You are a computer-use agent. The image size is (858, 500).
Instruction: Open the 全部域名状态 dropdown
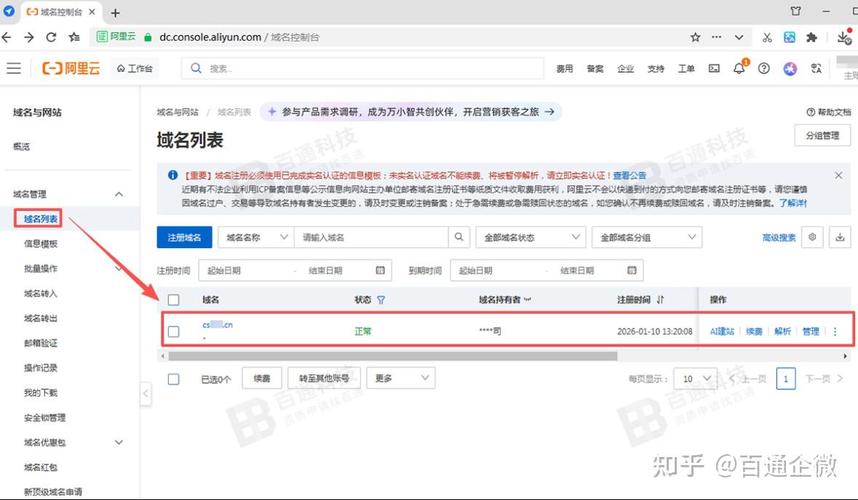point(531,237)
